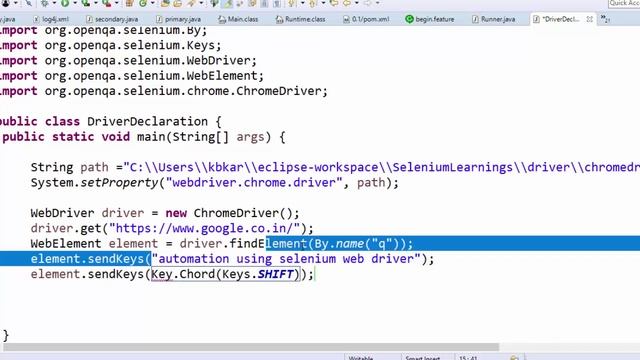Screen dimensions: 640x360
Task: Click cursor position '15 : 41' in status bar
Action: pos(468,358)
